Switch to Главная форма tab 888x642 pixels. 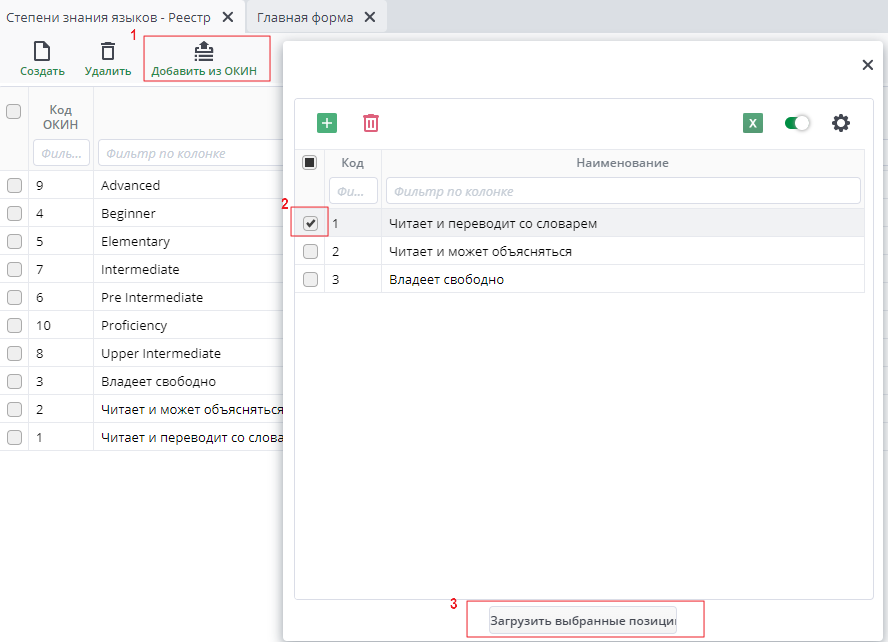(305, 17)
